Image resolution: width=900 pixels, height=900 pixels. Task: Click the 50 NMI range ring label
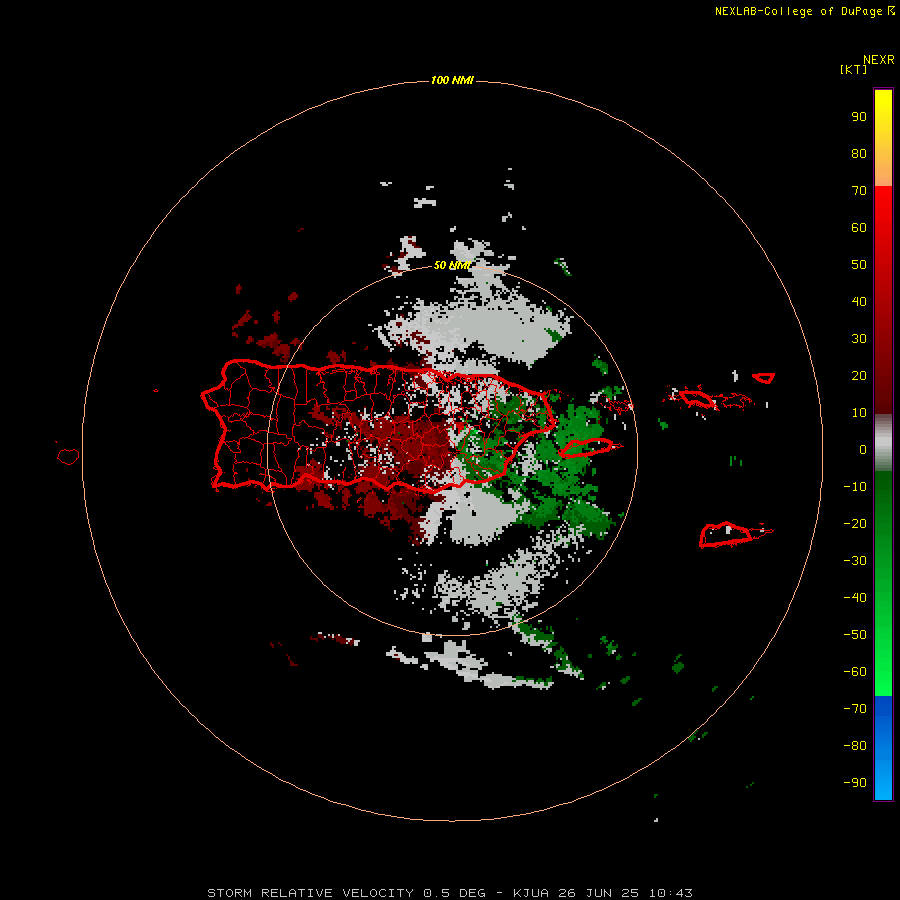point(452,265)
